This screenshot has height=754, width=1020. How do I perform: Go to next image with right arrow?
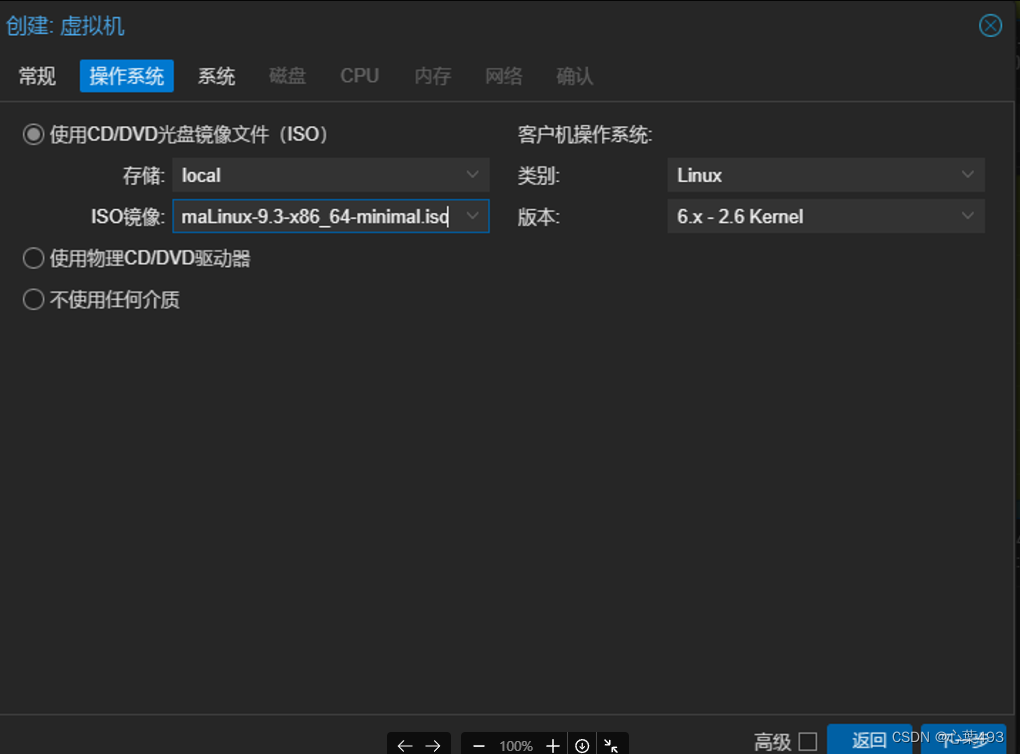[x=433, y=746]
